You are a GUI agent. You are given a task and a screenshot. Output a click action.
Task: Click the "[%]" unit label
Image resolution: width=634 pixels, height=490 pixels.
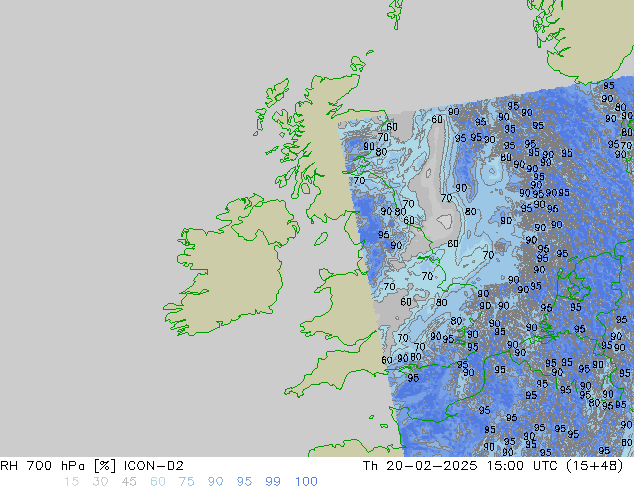[104, 466]
